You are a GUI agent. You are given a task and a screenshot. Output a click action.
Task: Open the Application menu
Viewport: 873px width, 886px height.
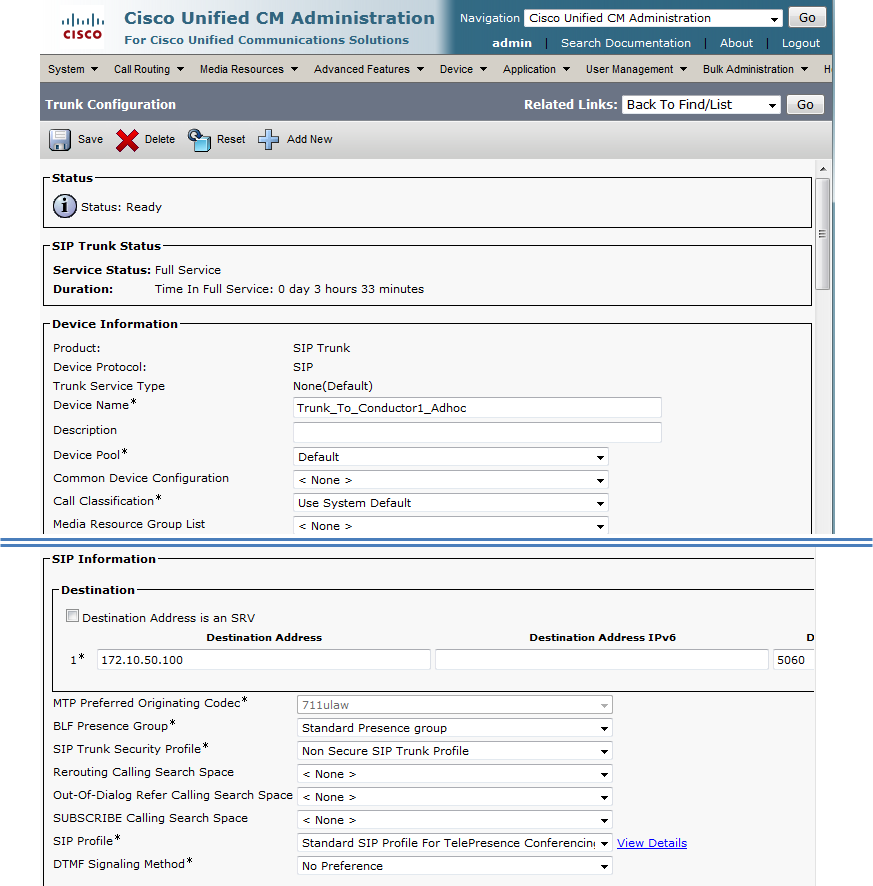tap(536, 69)
